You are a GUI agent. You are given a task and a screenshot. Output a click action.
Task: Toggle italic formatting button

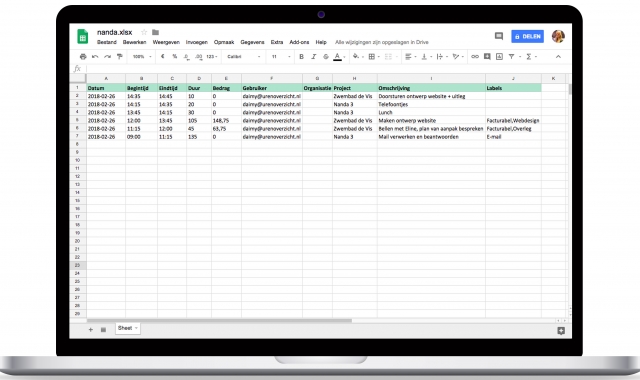point(313,57)
